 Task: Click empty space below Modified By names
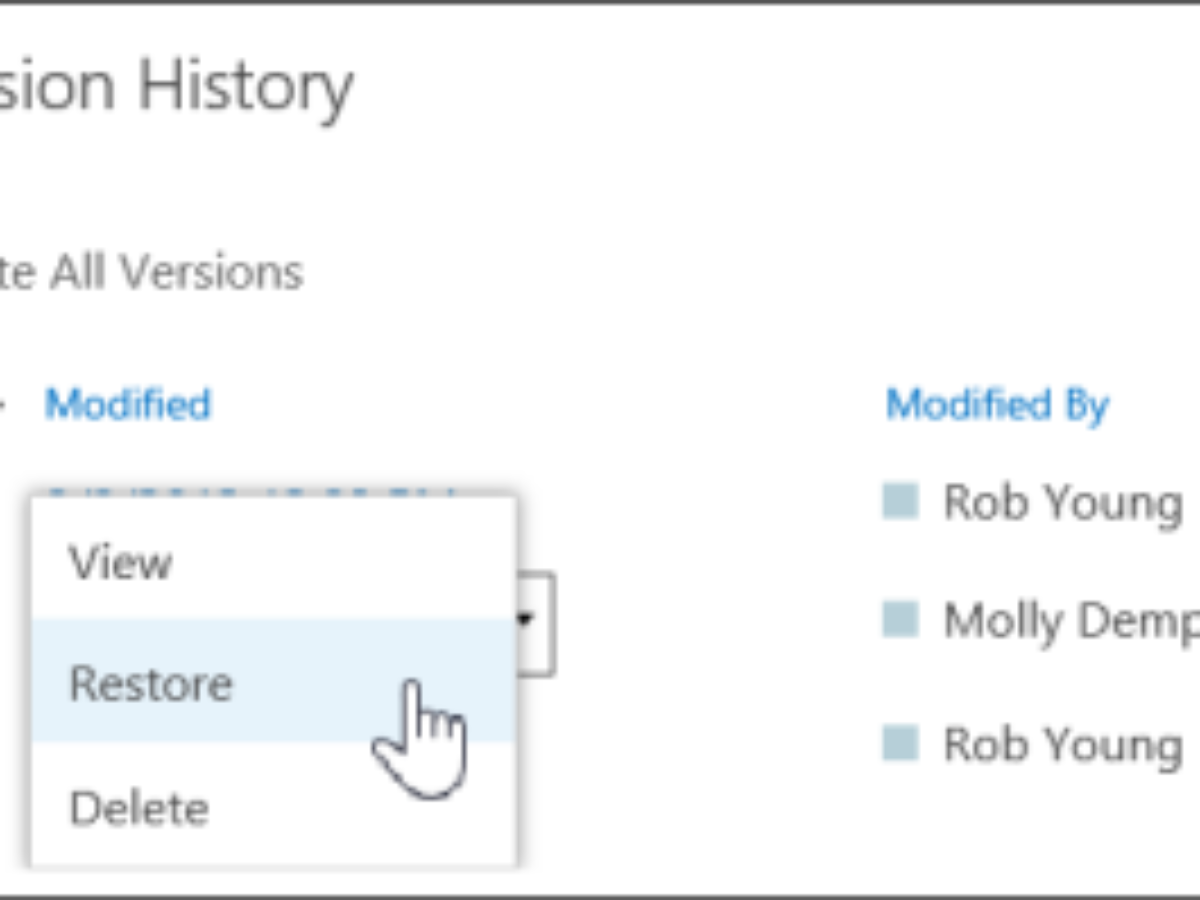[x=1040, y=830]
